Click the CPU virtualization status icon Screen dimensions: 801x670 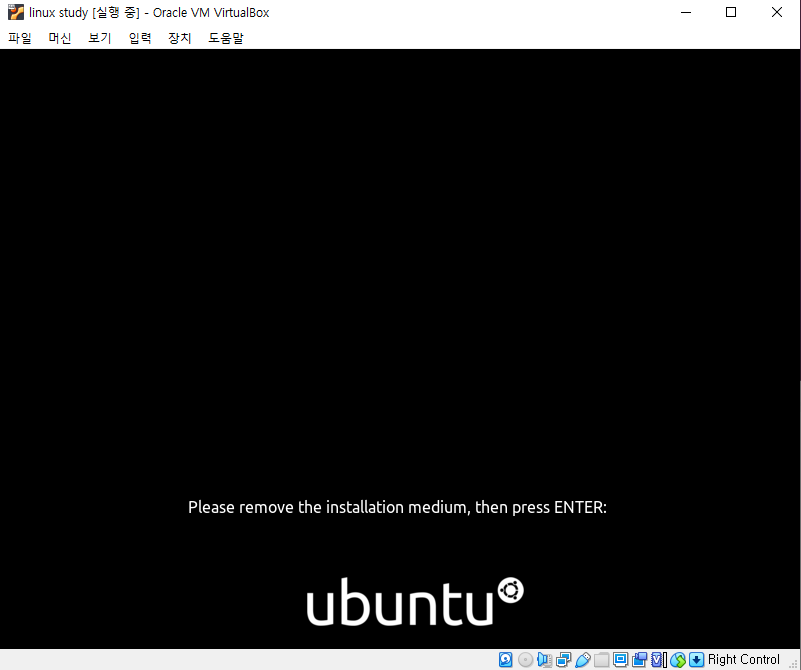658,660
